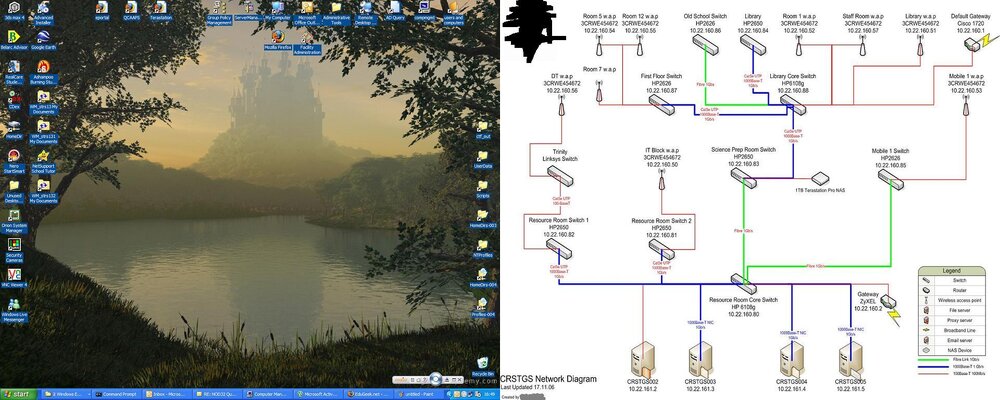Open the Unused Desktop shortcuts folder
The height and width of the screenshot is (400, 1000).
click(x=14, y=191)
